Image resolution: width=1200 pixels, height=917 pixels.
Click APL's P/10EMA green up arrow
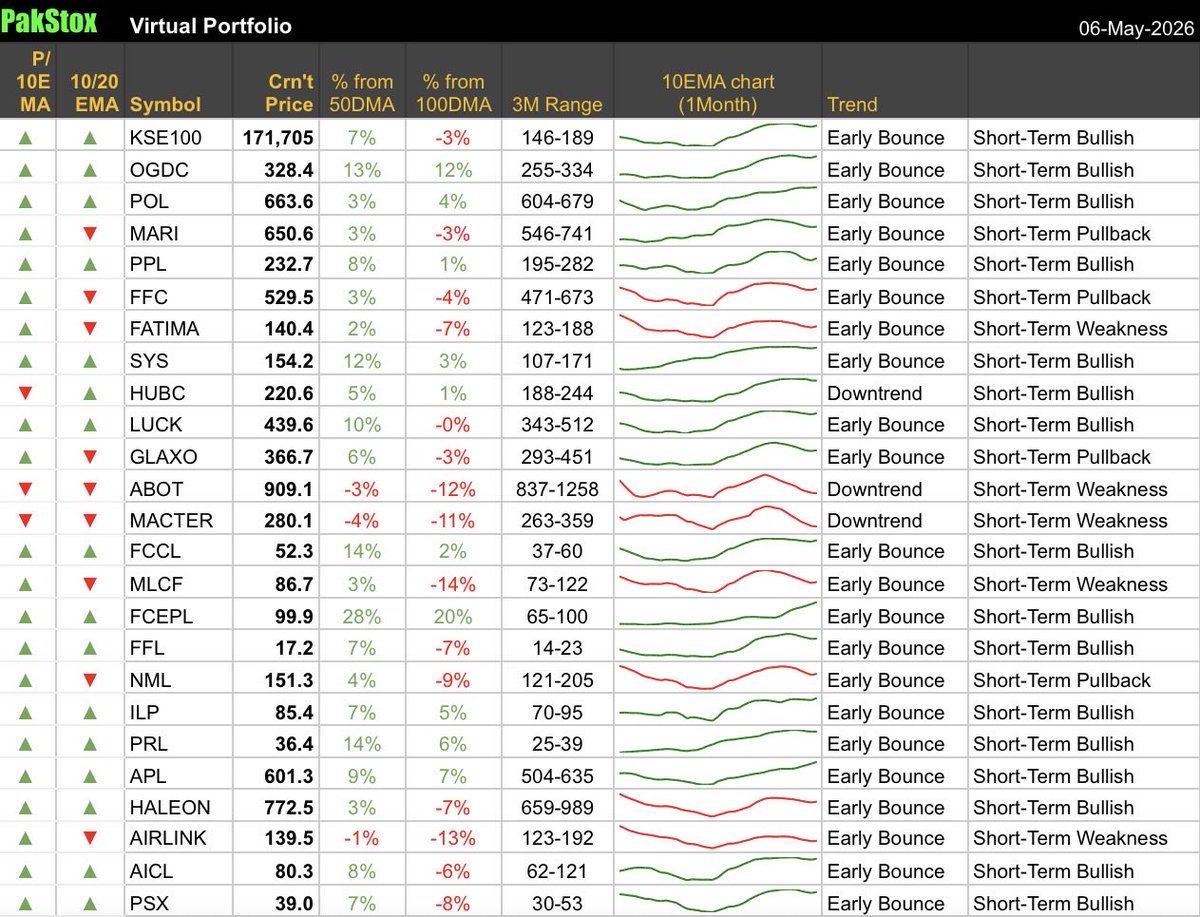25,776
